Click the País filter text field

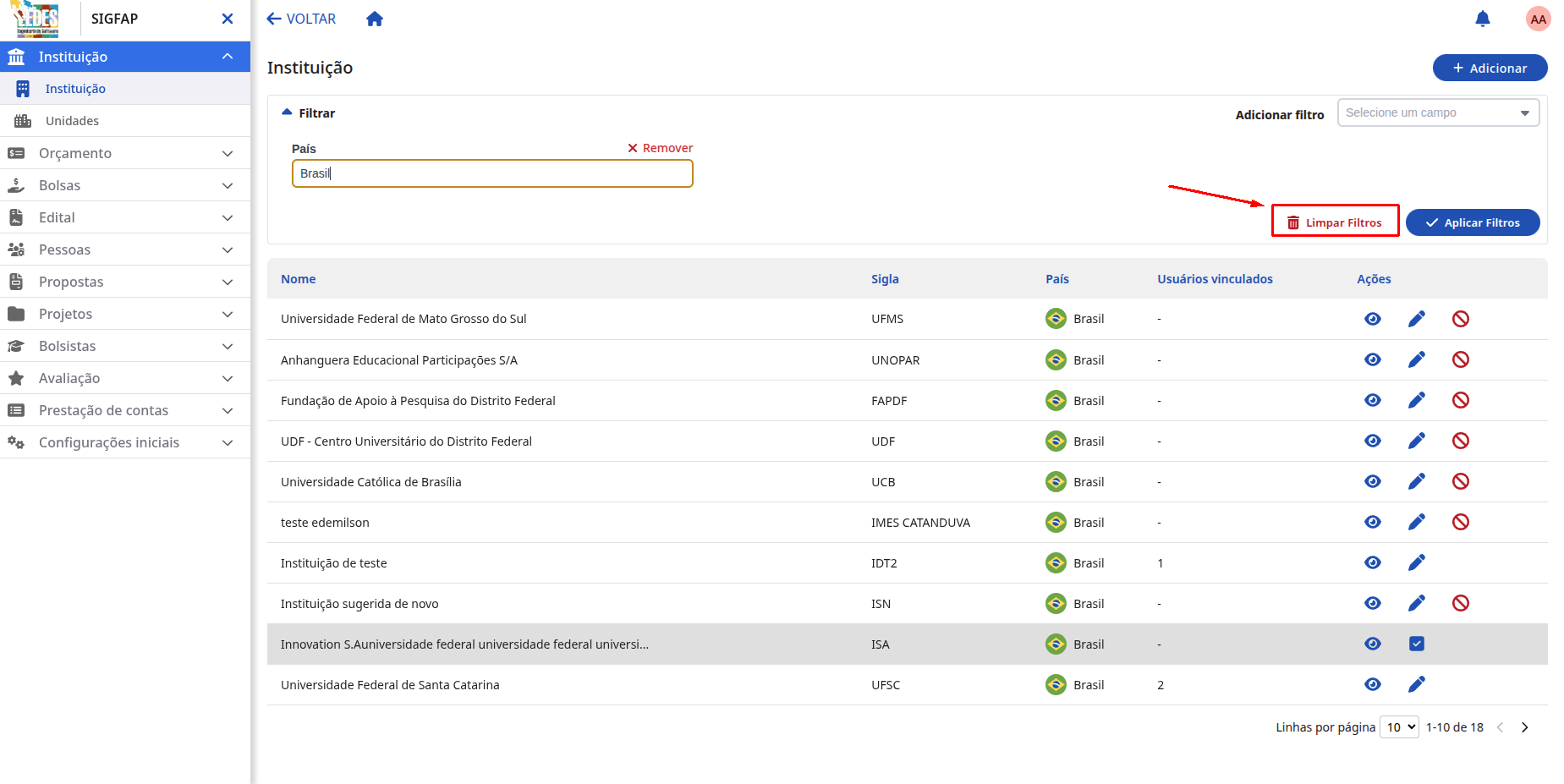(492, 173)
